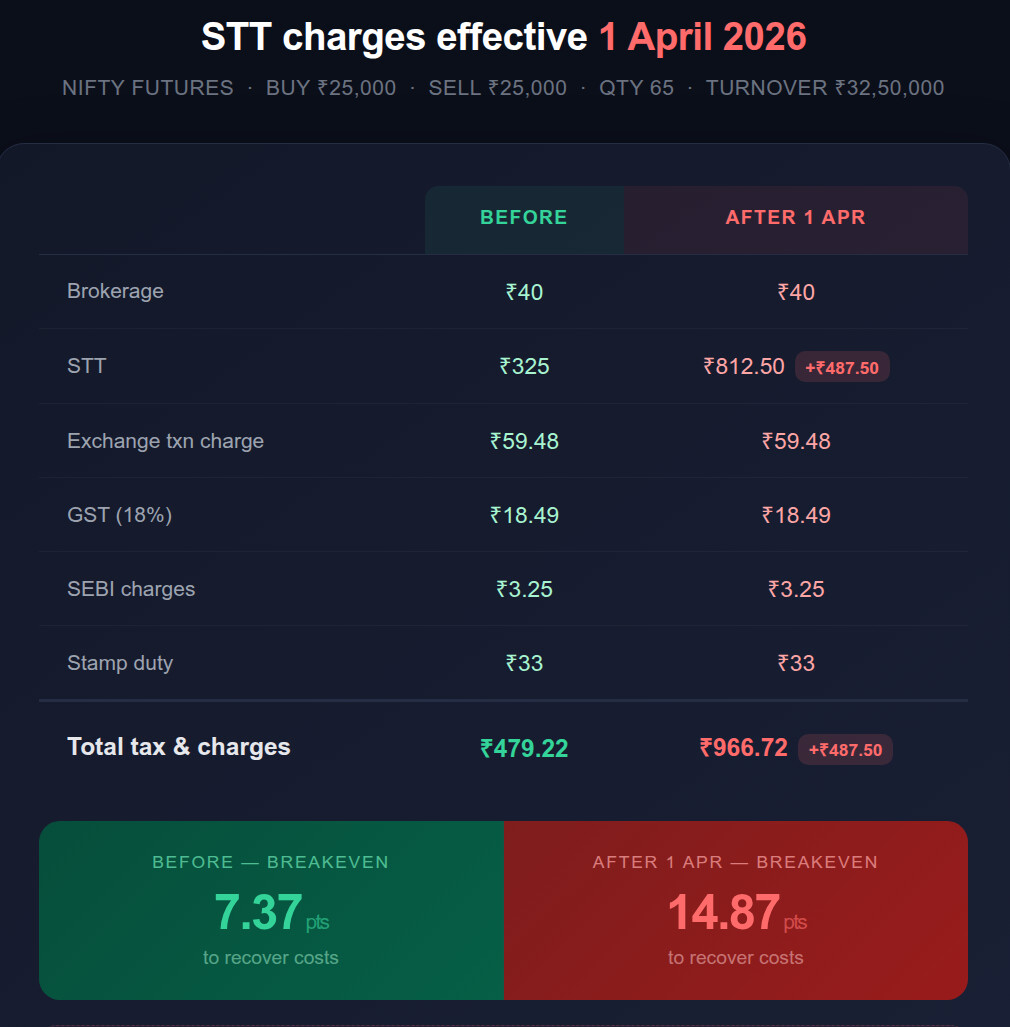Click the TURNOVER ₹32,50,000 text in the subtitle
1010x1027 pixels.
pos(825,88)
